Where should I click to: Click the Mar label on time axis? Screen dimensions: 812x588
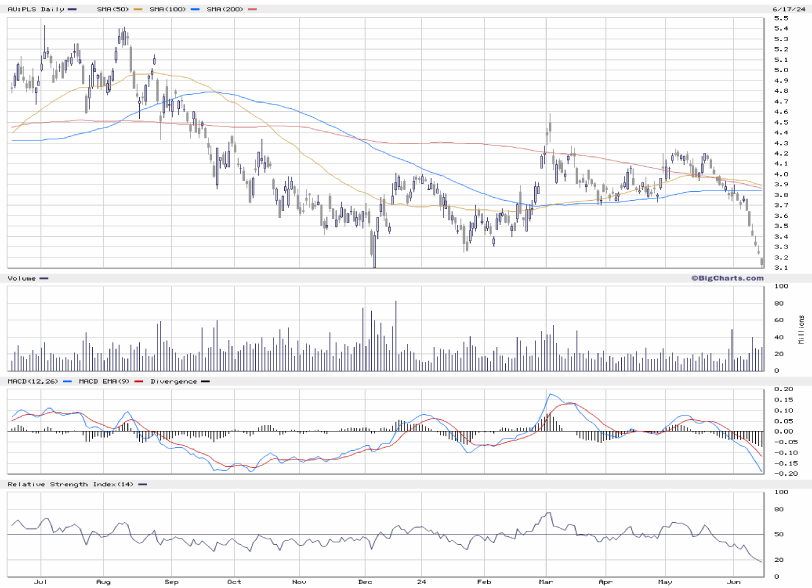pyautogui.click(x=546, y=581)
